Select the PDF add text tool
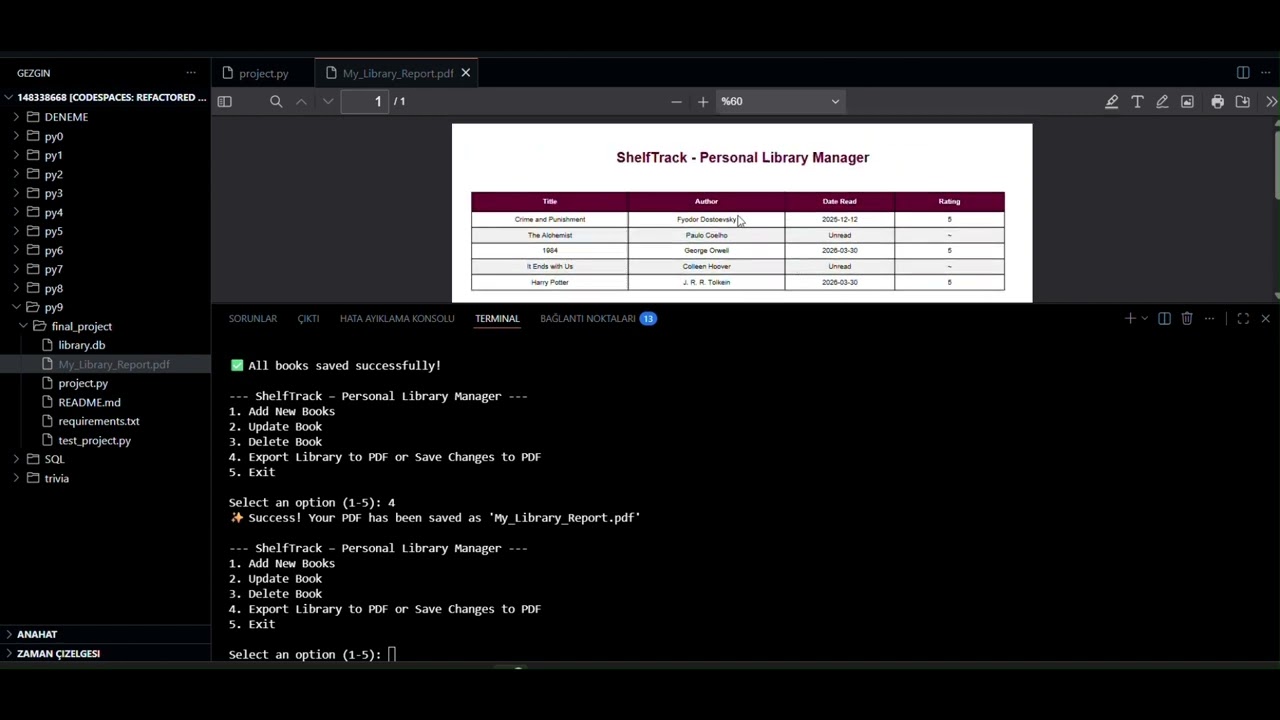The image size is (1280, 720). [x=1137, y=101]
